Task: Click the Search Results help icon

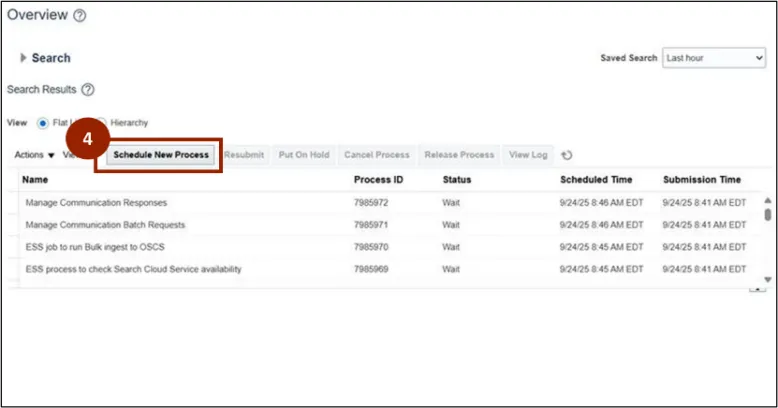Action: point(88,90)
